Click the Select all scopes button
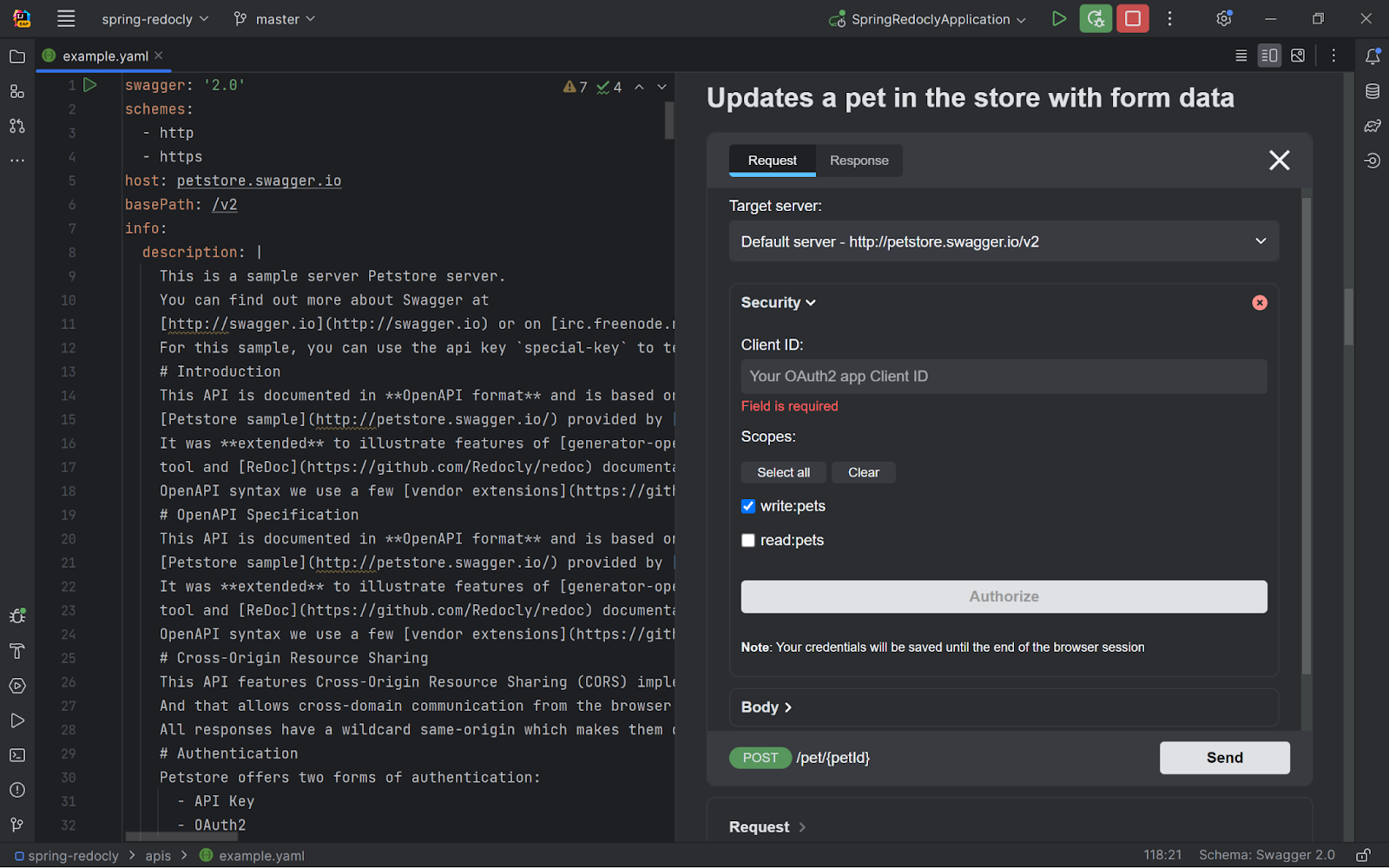This screenshot has width=1389, height=868. coord(783,472)
